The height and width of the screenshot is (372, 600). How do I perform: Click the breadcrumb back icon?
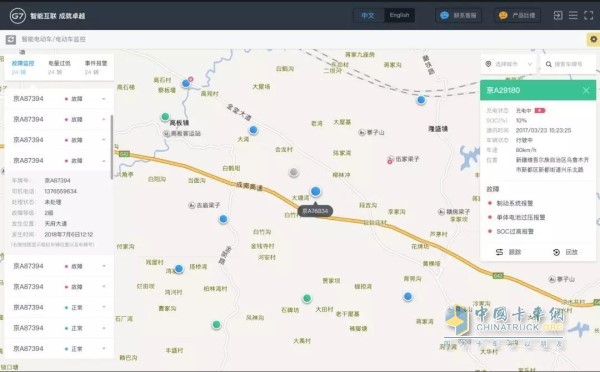[x=11, y=39]
